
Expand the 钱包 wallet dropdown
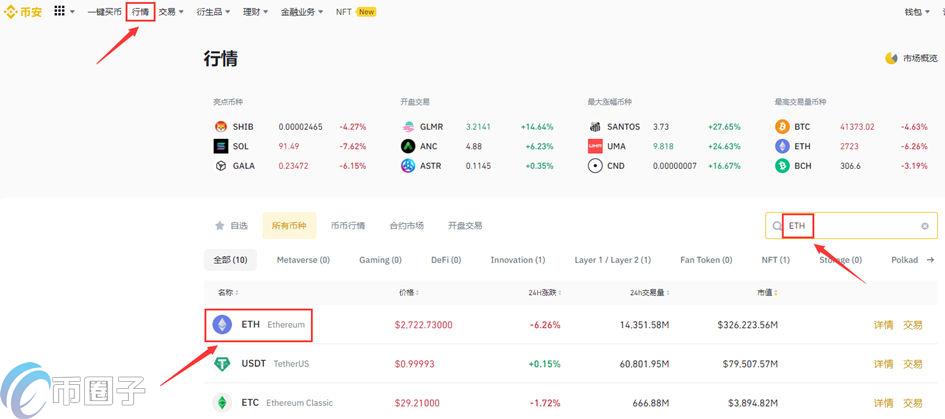(926, 11)
